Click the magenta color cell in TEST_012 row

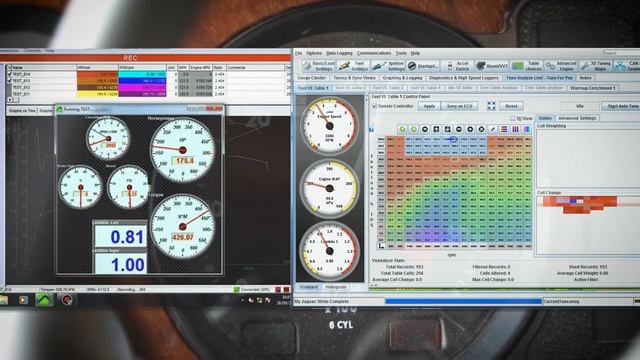click(x=142, y=87)
